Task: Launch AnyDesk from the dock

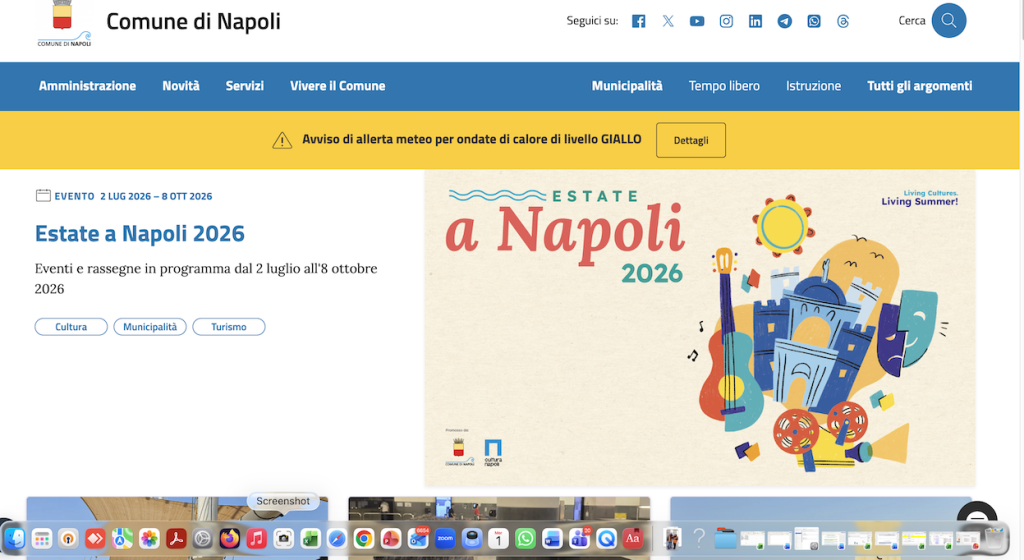Action: [95, 538]
